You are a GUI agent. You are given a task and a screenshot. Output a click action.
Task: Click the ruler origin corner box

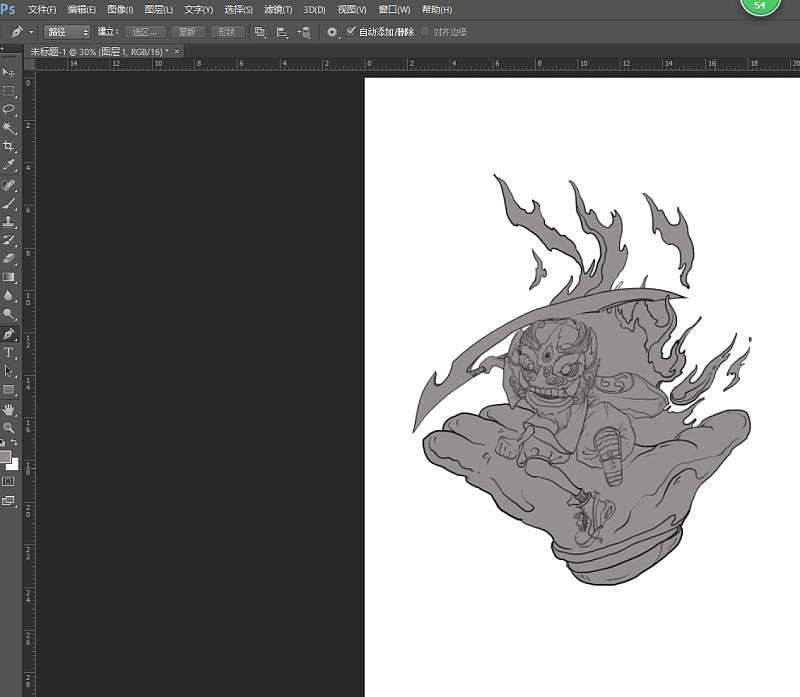pyautogui.click(x=30, y=64)
